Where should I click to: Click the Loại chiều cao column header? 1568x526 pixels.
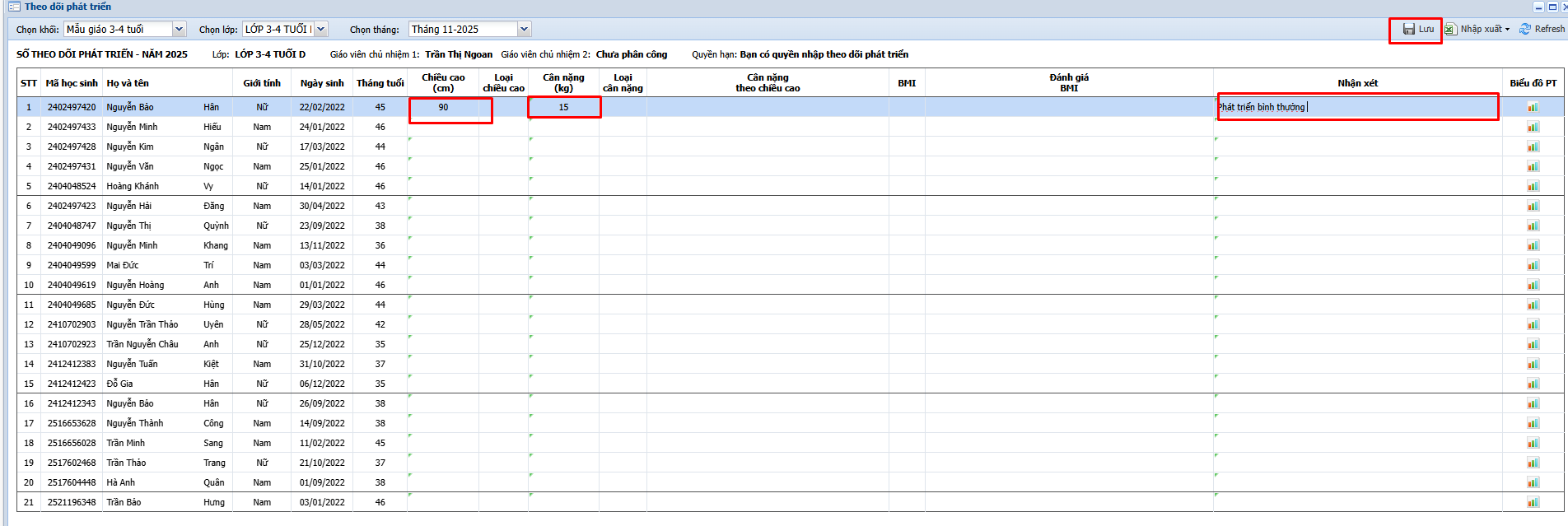click(x=503, y=82)
